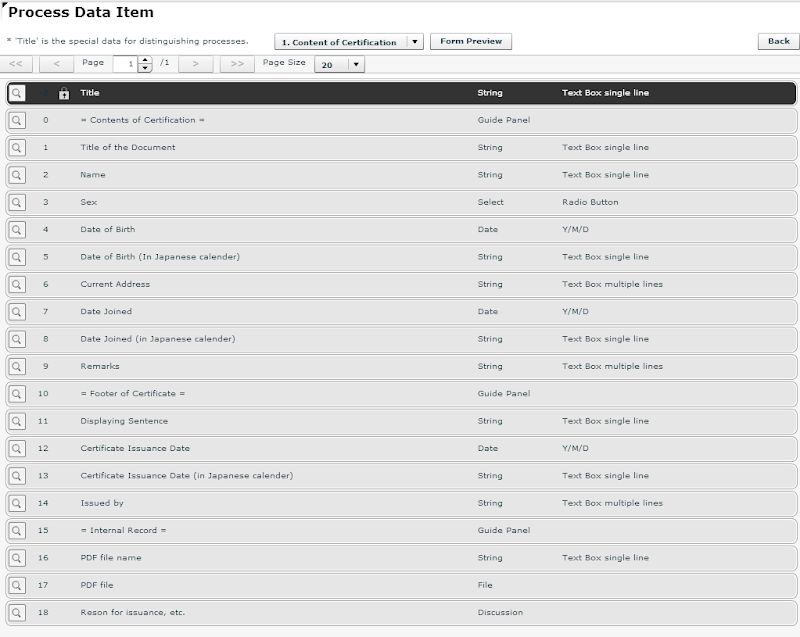
Task: Open magnifier icon for Date Joined row 7
Action: (x=17, y=312)
